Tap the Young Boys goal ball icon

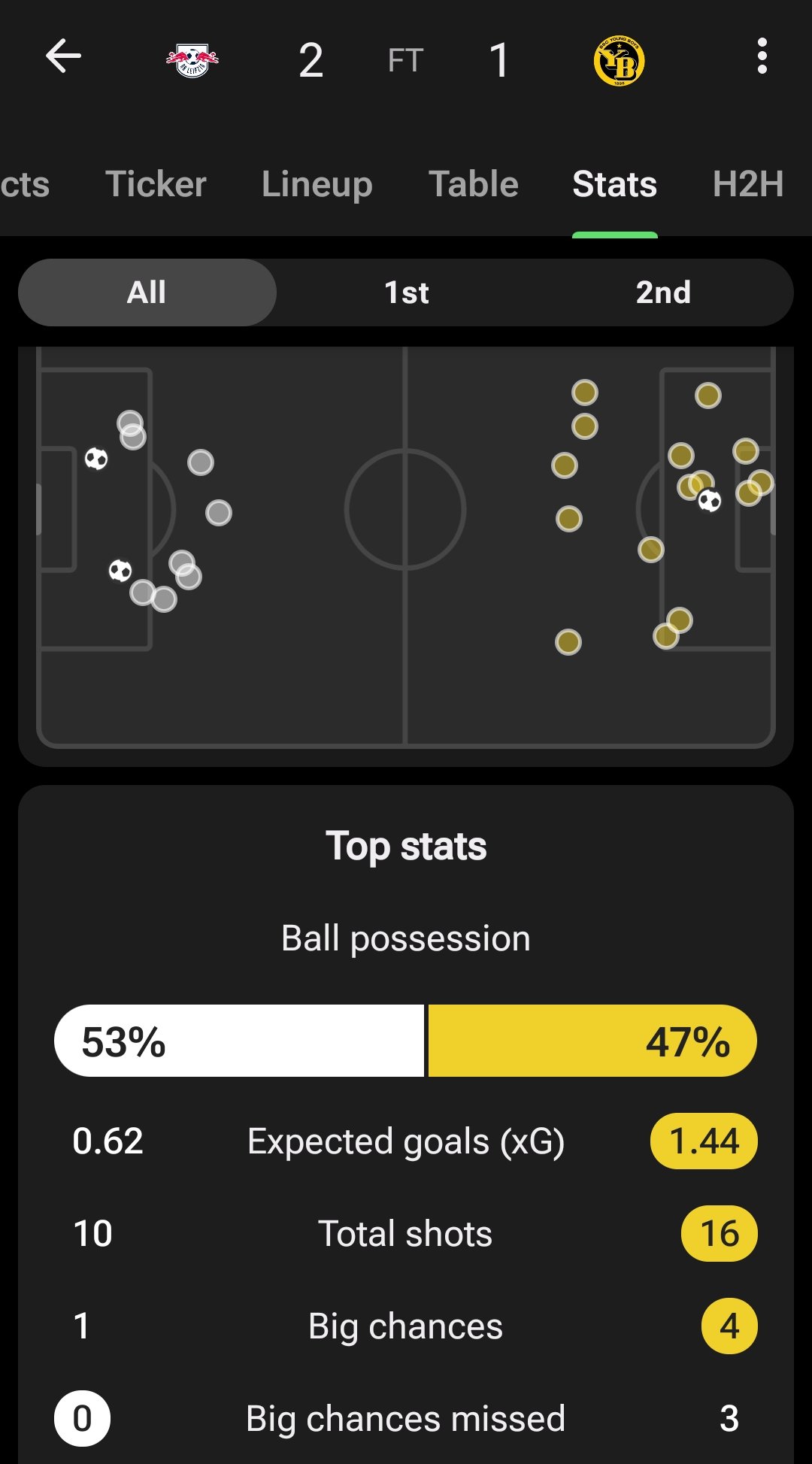[710, 500]
